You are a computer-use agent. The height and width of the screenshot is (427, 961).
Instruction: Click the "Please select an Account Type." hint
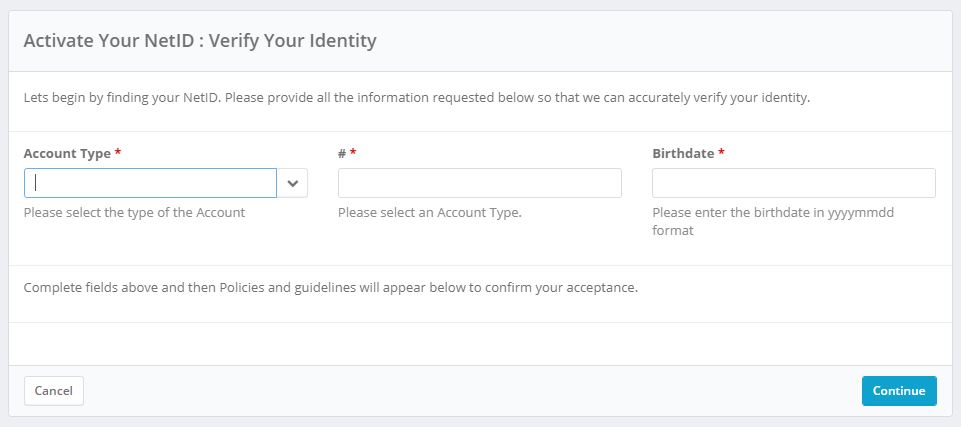tap(429, 213)
